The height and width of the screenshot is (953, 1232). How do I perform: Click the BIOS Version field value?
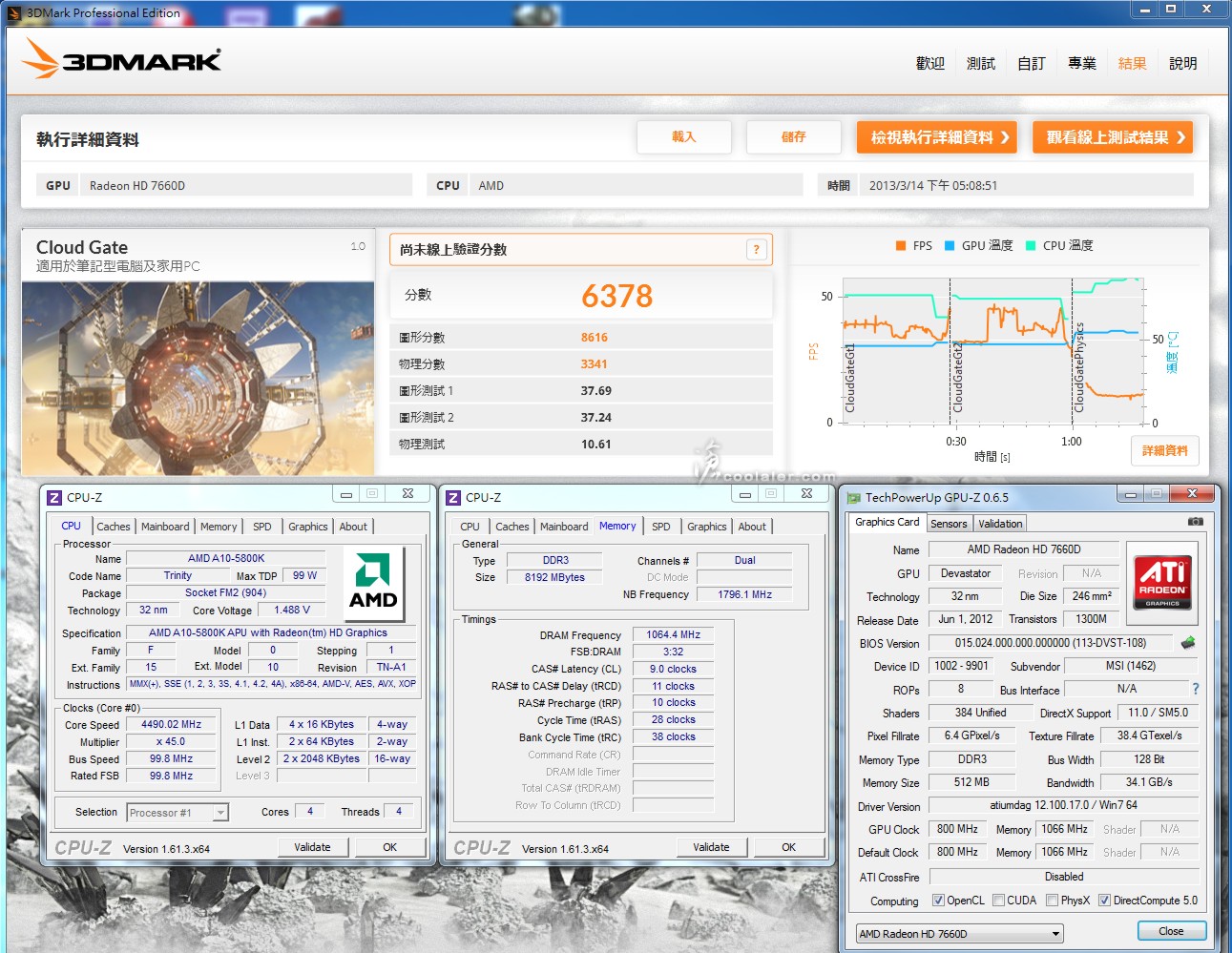1051,643
